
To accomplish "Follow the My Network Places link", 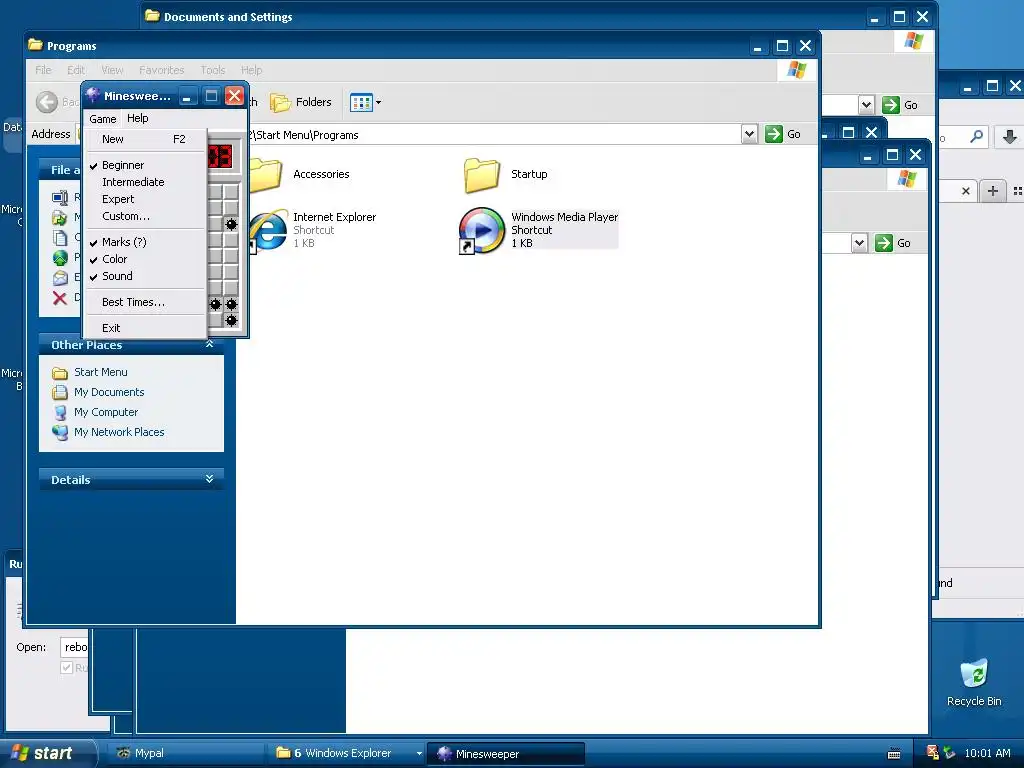I will tap(119, 432).
